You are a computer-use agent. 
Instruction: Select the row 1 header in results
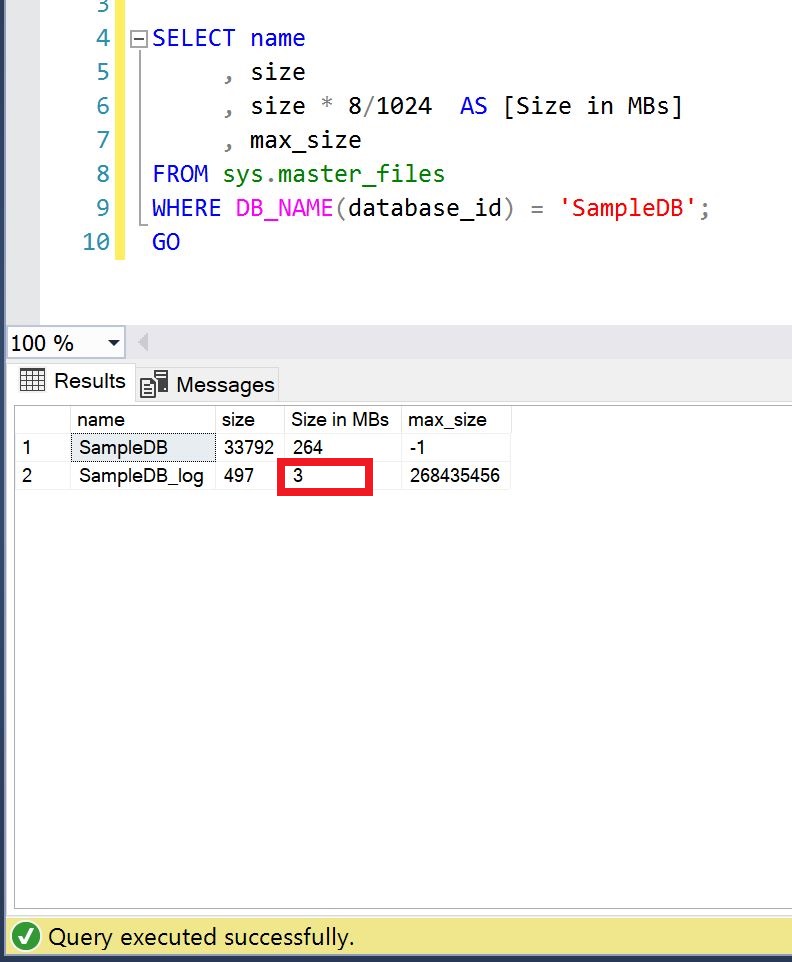42,447
